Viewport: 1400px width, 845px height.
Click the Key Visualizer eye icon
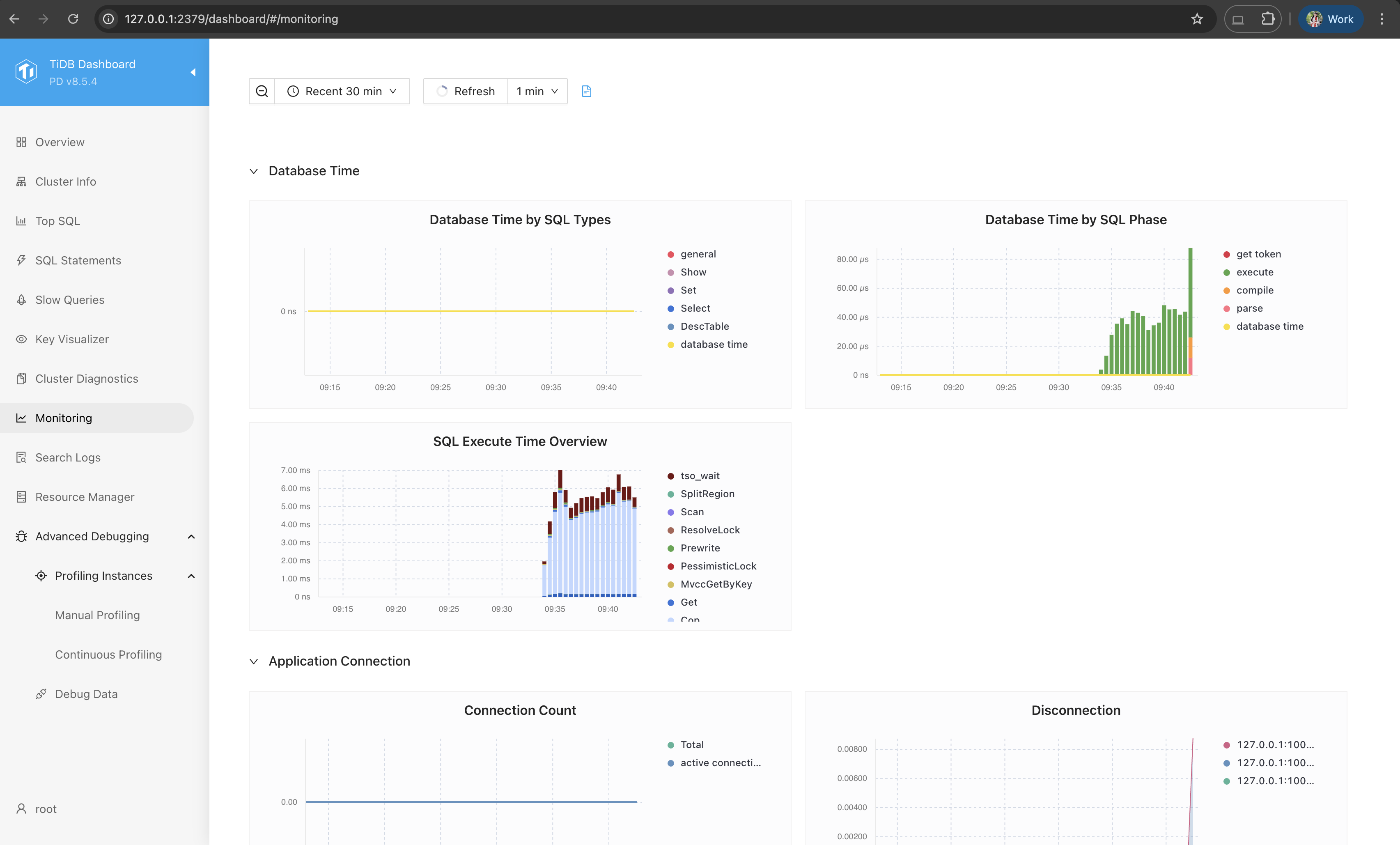[x=22, y=339]
